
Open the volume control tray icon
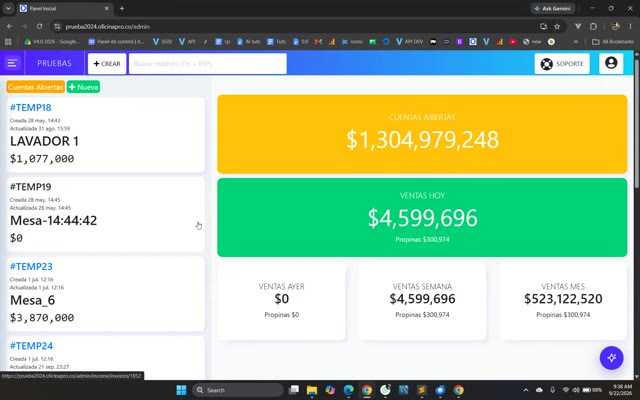(576, 390)
